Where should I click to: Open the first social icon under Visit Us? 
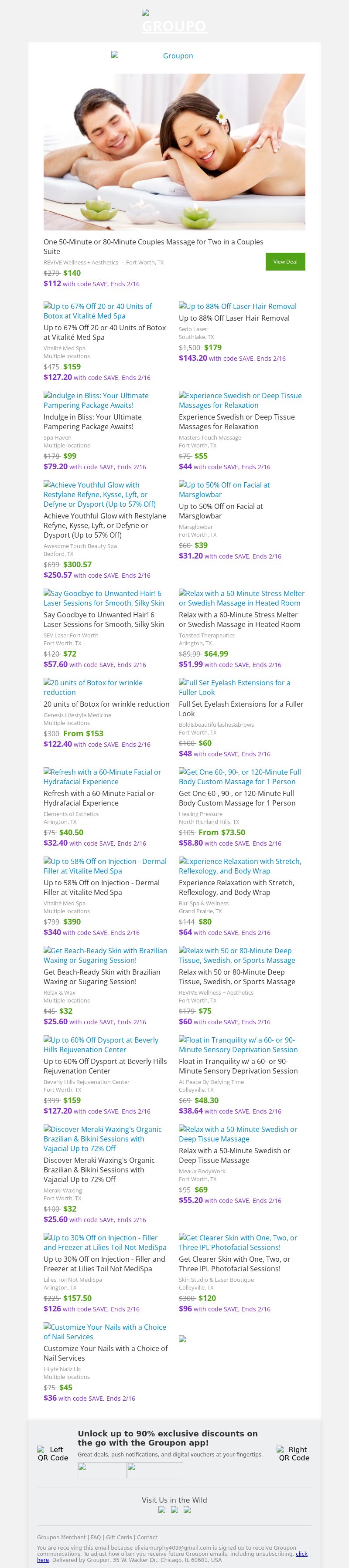tap(162, 1510)
